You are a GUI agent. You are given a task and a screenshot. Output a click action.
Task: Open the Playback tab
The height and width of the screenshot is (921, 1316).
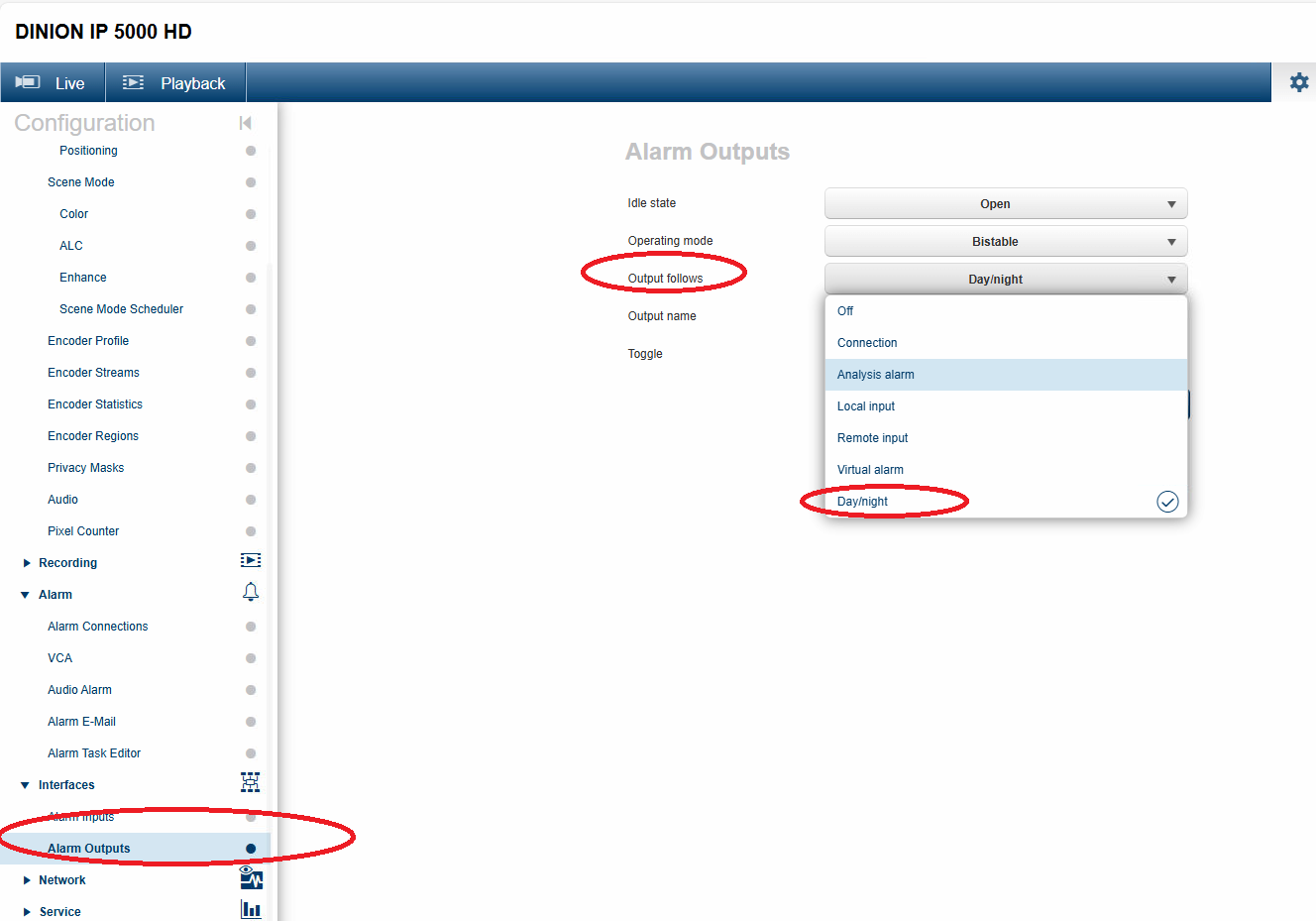click(175, 83)
